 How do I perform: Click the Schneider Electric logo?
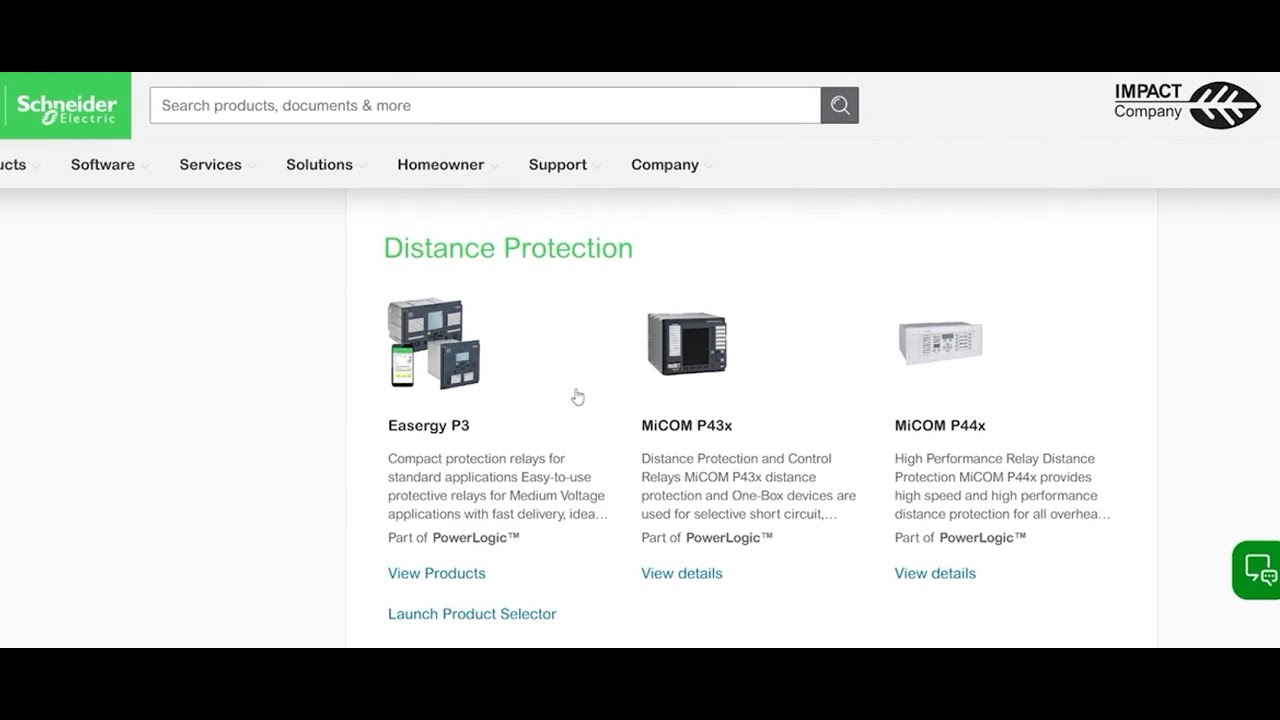pos(65,105)
